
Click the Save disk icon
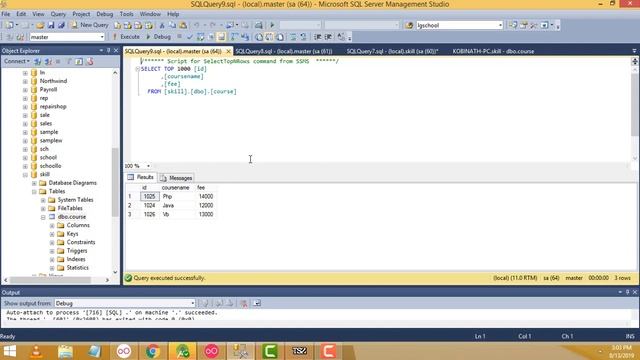tap(51, 25)
